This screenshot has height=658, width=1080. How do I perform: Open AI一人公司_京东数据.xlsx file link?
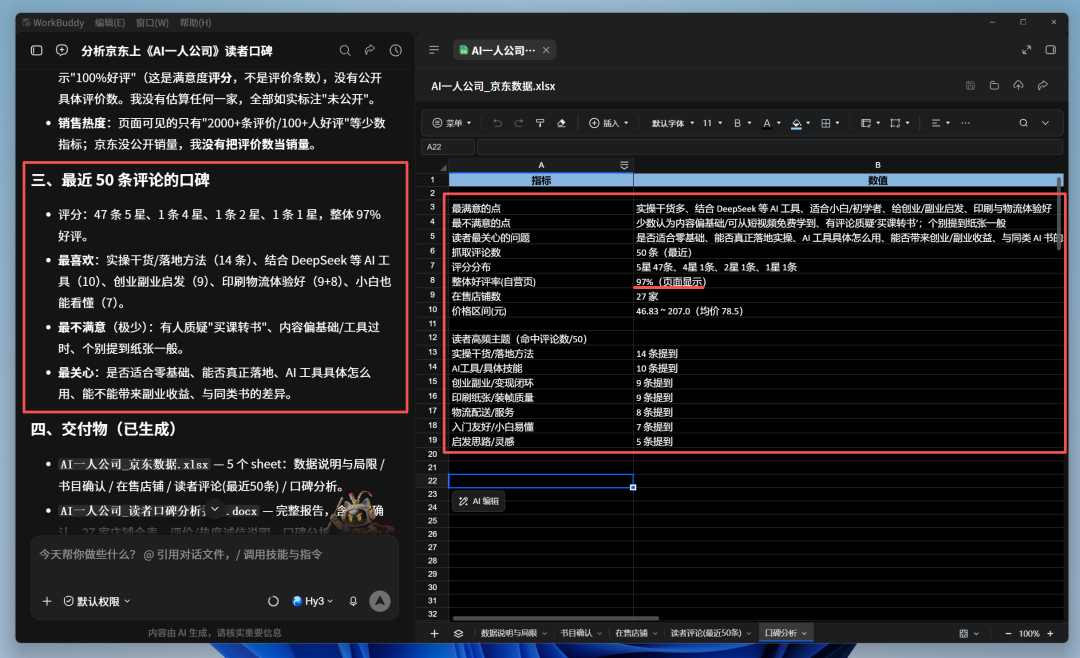click(134, 464)
